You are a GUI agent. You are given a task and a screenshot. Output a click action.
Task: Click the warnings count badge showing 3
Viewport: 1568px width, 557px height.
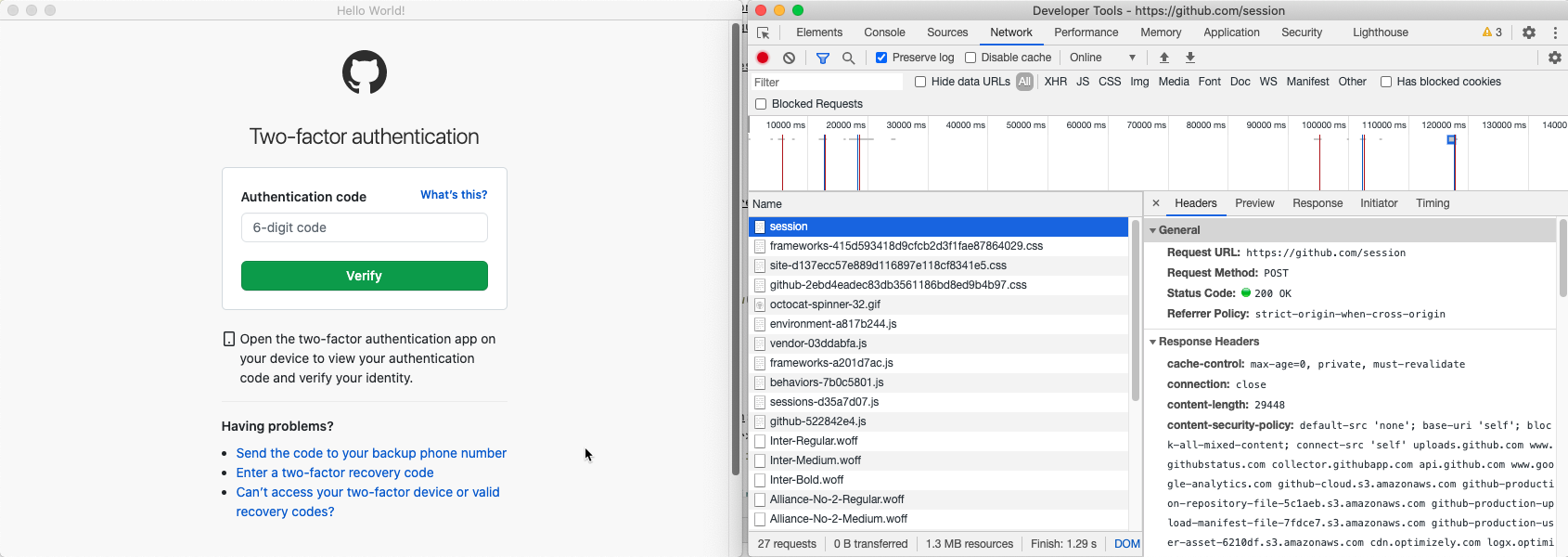click(1492, 32)
